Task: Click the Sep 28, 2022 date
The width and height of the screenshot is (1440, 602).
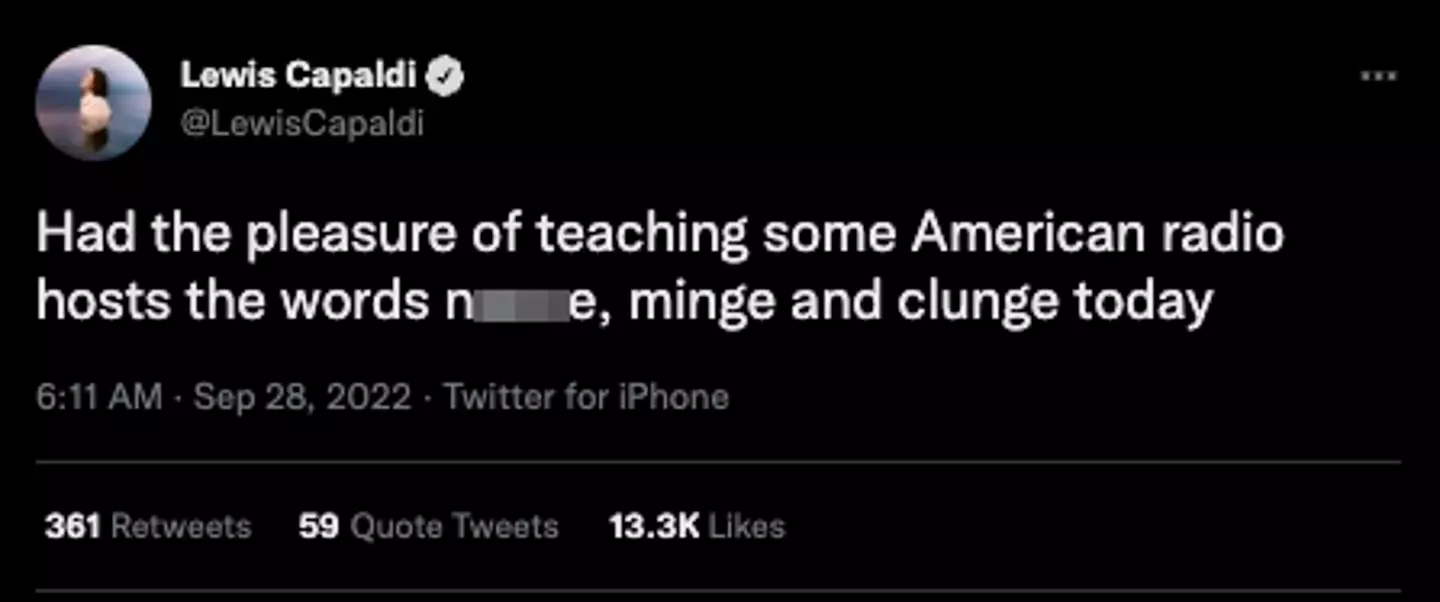Action: coord(302,397)
